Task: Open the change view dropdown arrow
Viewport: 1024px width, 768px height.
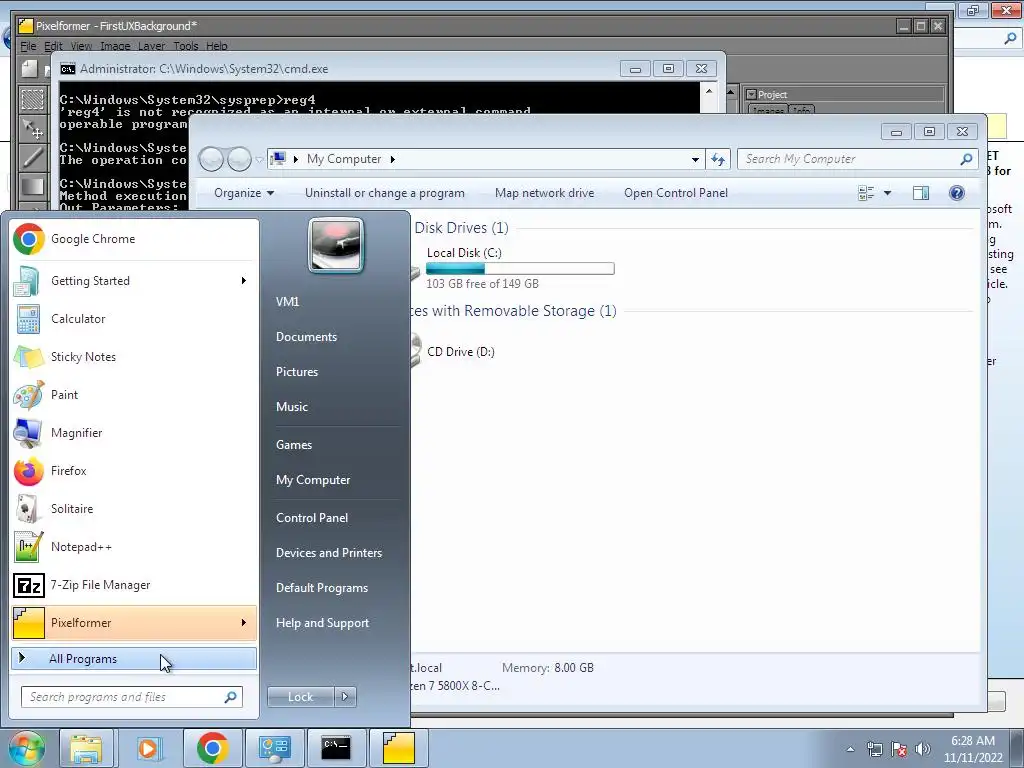Action: 888,193
